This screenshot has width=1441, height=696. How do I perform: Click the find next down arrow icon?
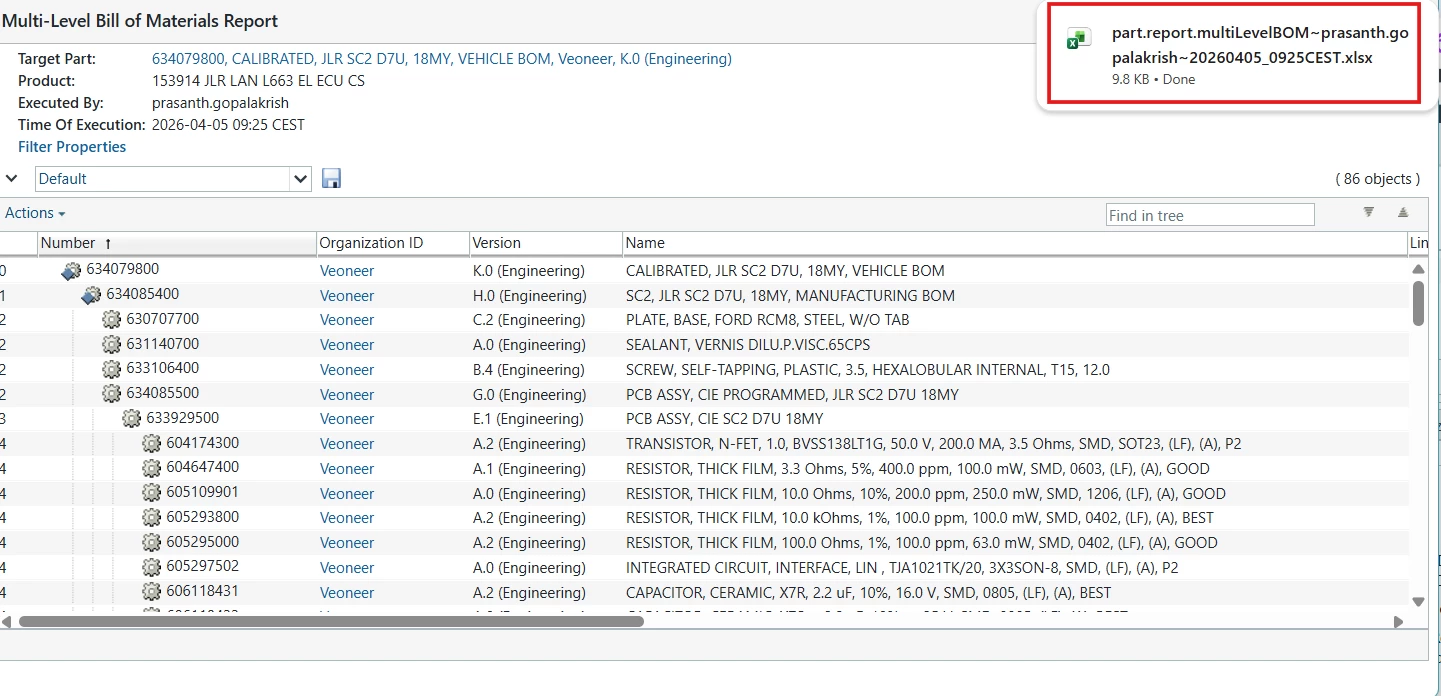click(x=1369, y=212)
